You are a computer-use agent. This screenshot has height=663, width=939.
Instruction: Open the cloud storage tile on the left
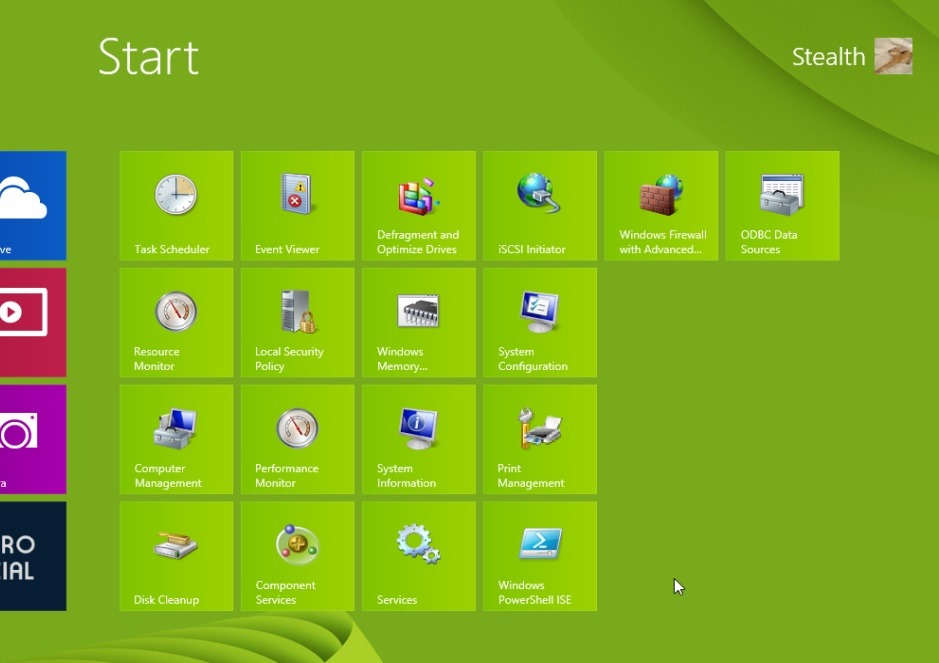(x=30, y=205)
